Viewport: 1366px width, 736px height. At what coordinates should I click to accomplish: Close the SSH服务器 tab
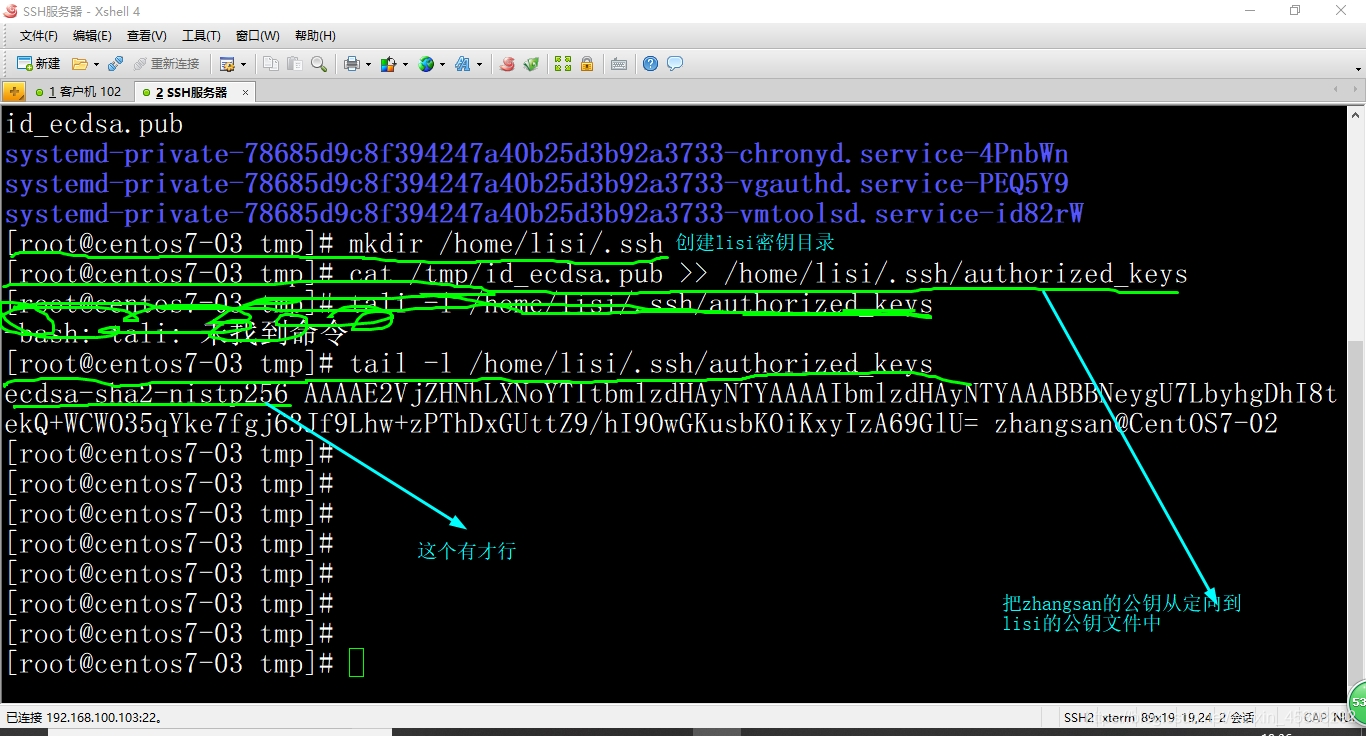click(x=246, y=92)
